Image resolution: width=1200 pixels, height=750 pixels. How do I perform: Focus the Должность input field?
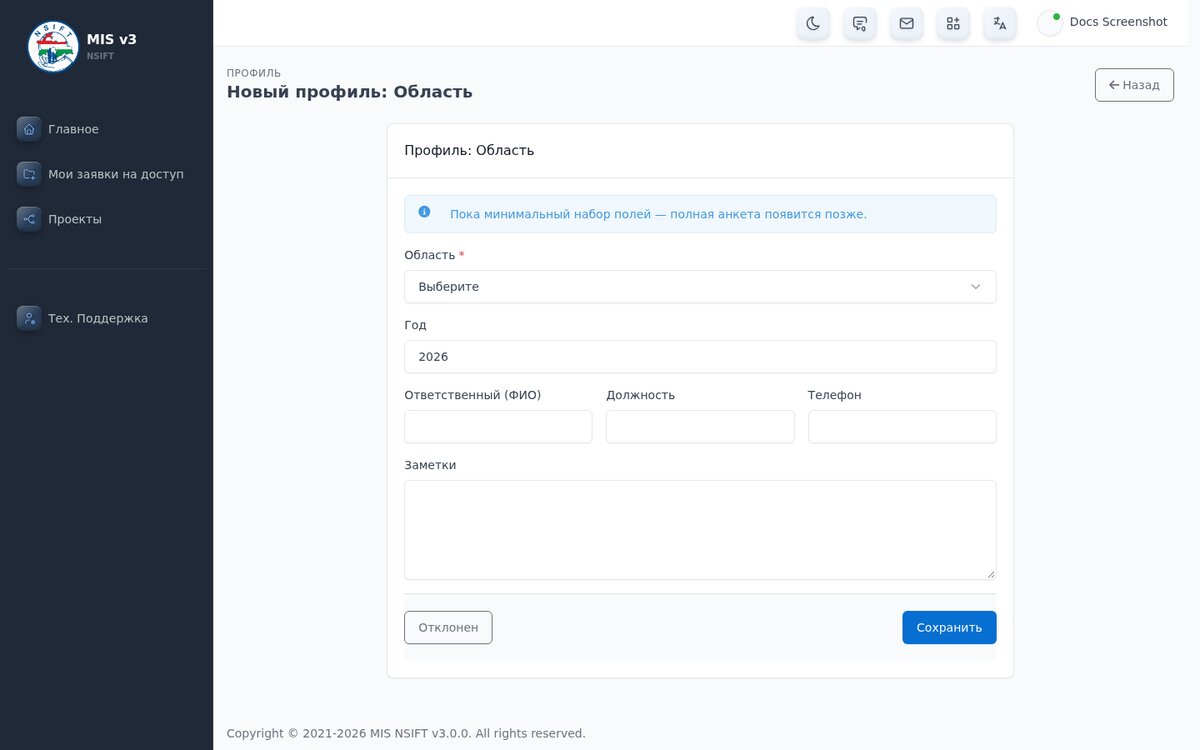(700, 427)
